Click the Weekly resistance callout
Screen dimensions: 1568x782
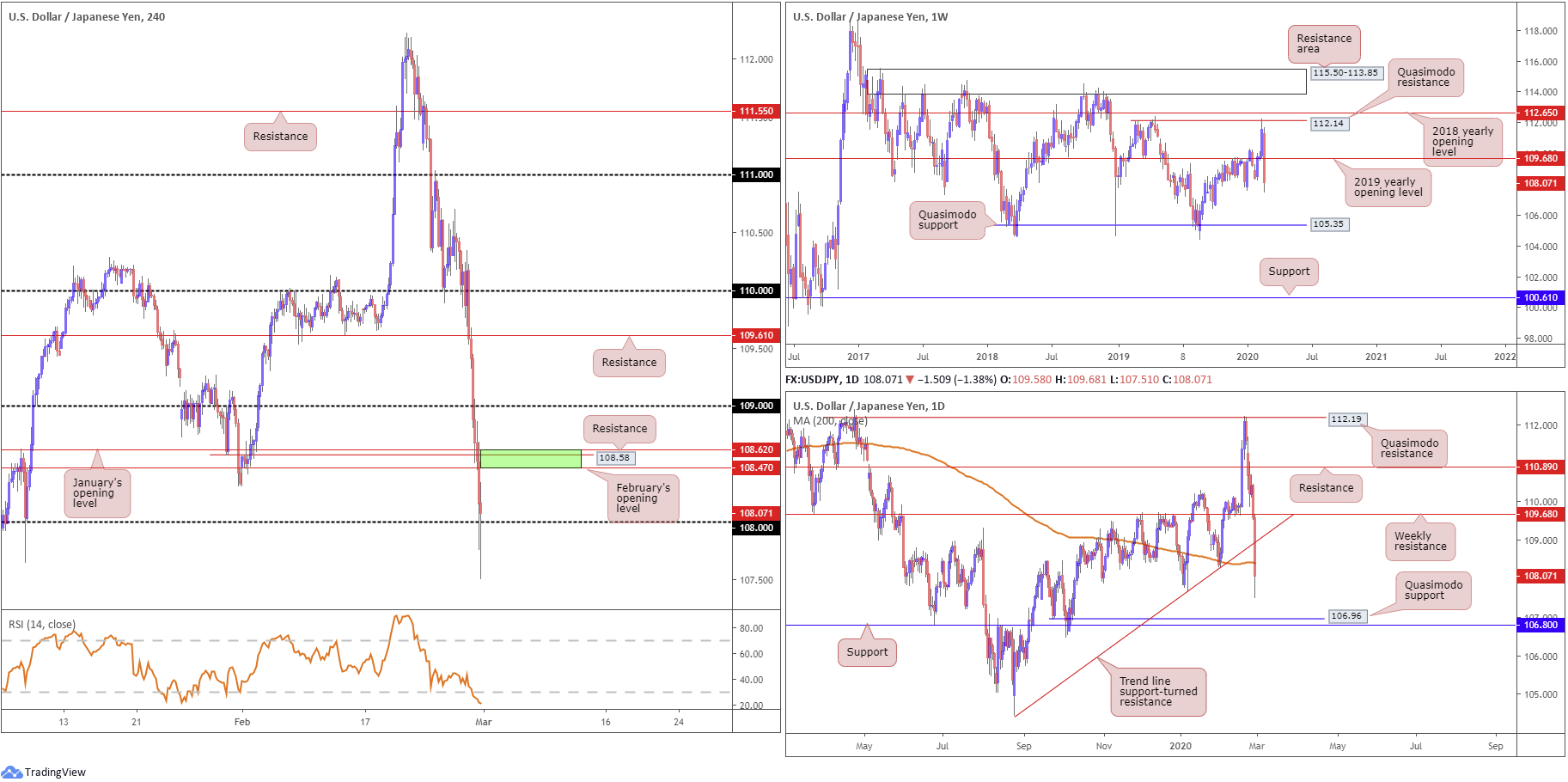point(1420,541)
